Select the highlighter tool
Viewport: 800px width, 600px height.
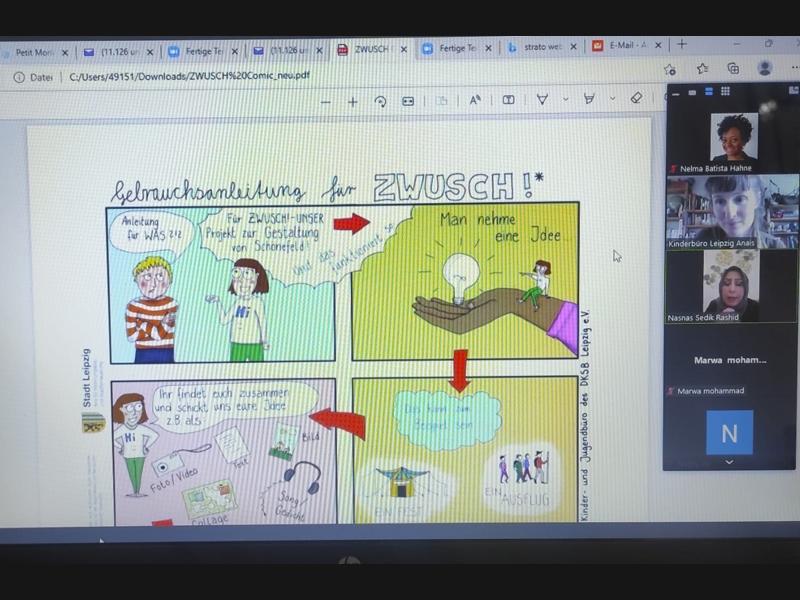(589, 99)
